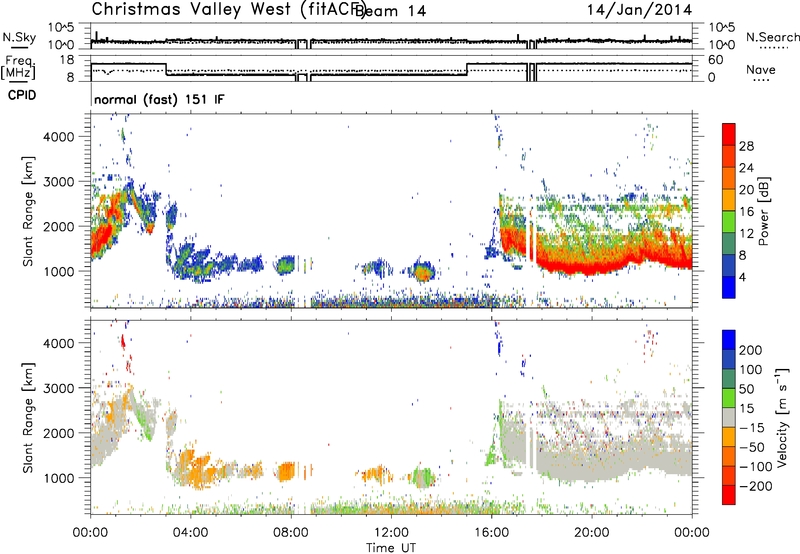
Task: Select the date '14/Jan/2014'
Action: coord(639,9)
